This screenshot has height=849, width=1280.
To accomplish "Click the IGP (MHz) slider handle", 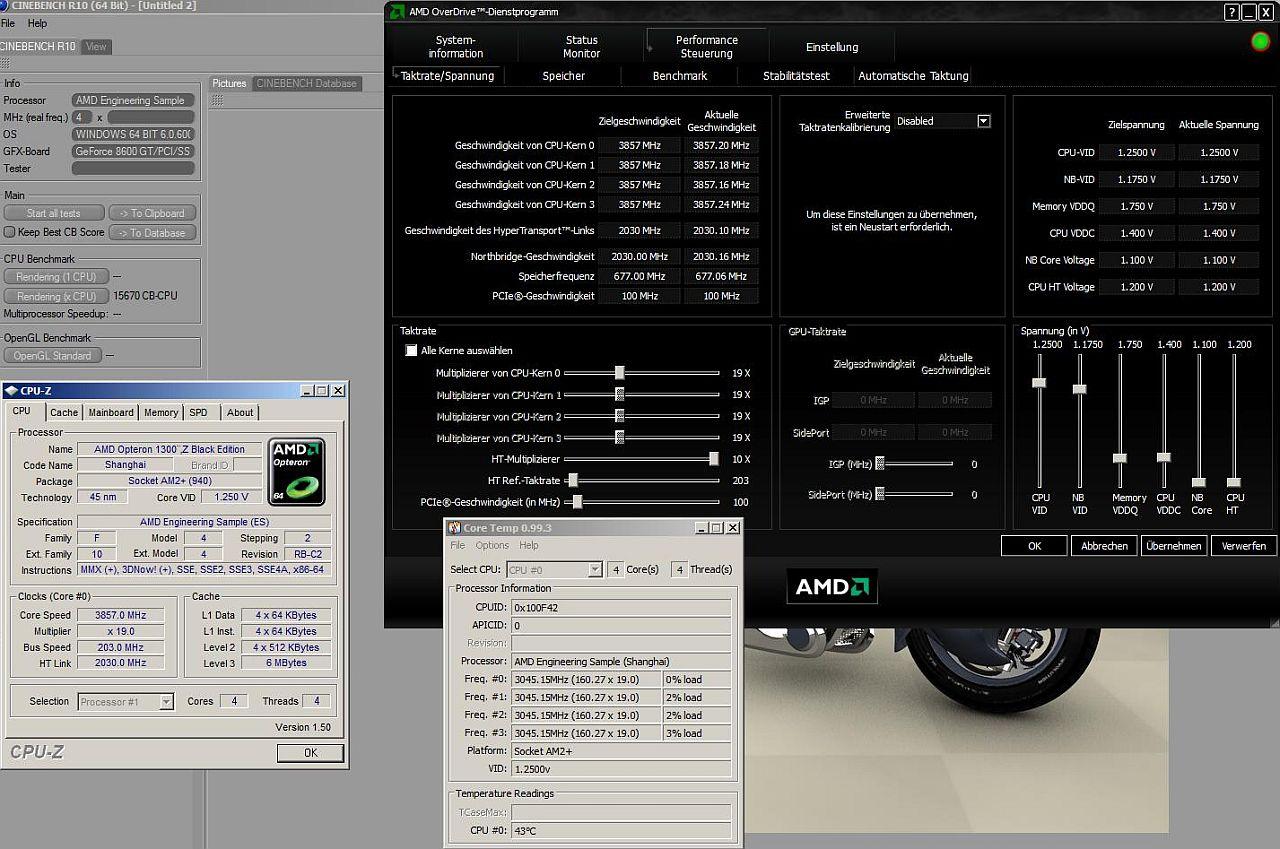I will tap(880, 464).
